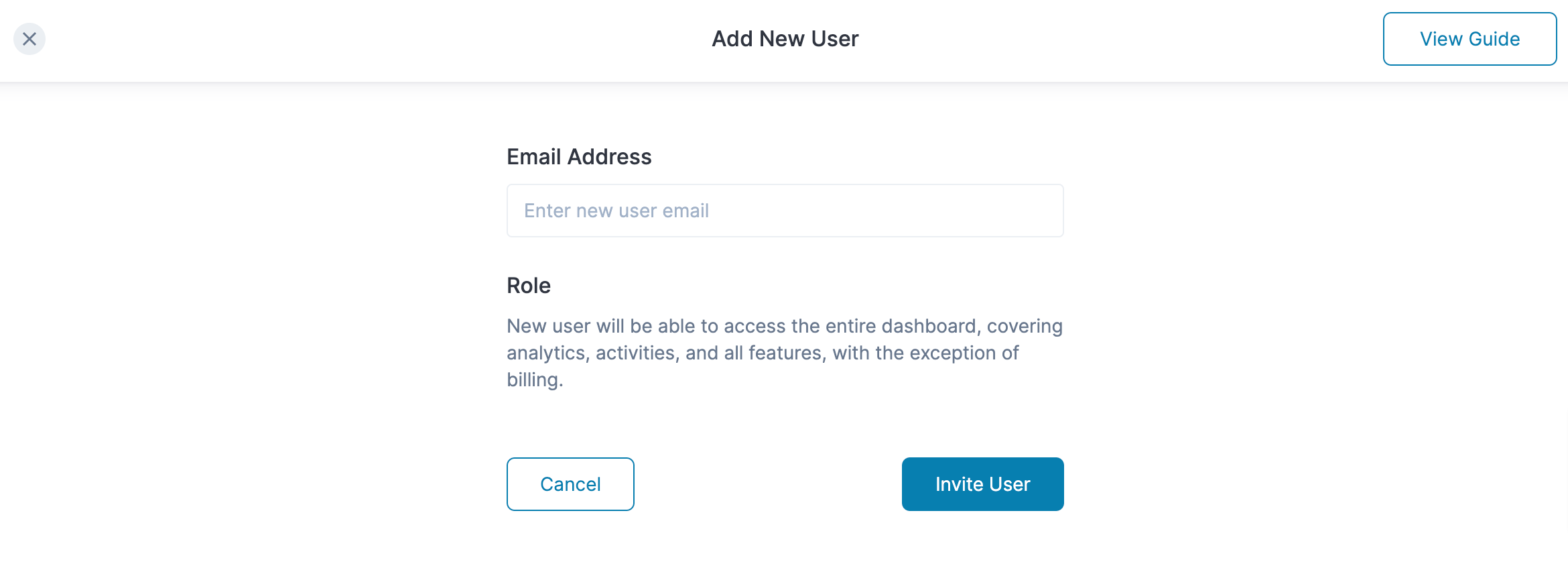Screen dimensions: 1568x566
Task: Dismiss the form using Cancel
Action: (x=570, y=484)
